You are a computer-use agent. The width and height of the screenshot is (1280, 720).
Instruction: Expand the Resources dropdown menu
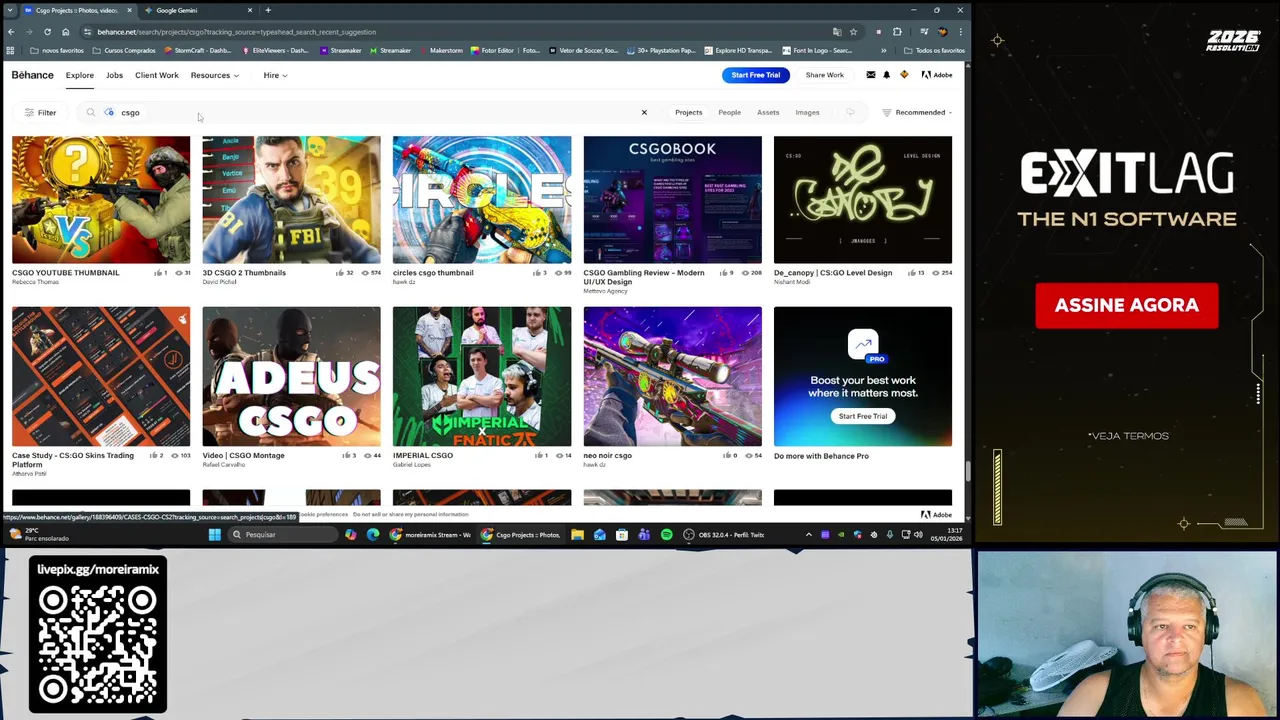pyautogui.click(x=214, y=75)
